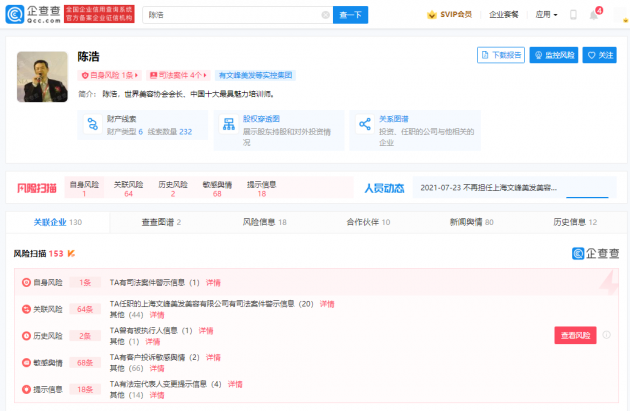Click the red 查看风险 button
630x411 pixels.
point(575,335)
